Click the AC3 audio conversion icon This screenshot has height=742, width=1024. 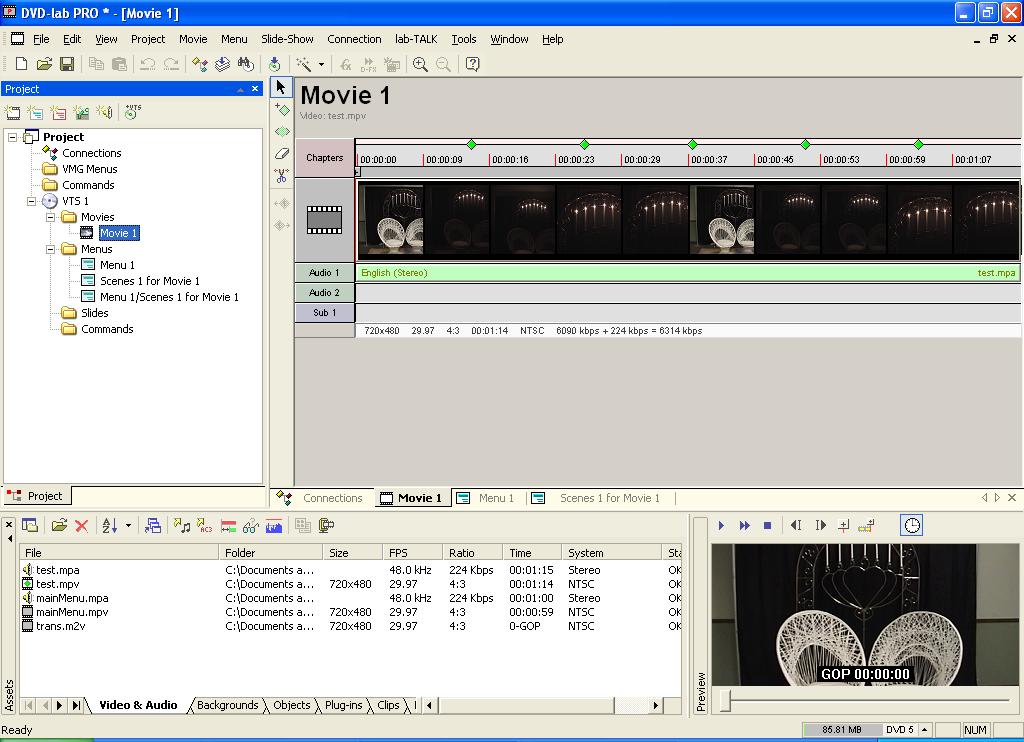[205, 526]
